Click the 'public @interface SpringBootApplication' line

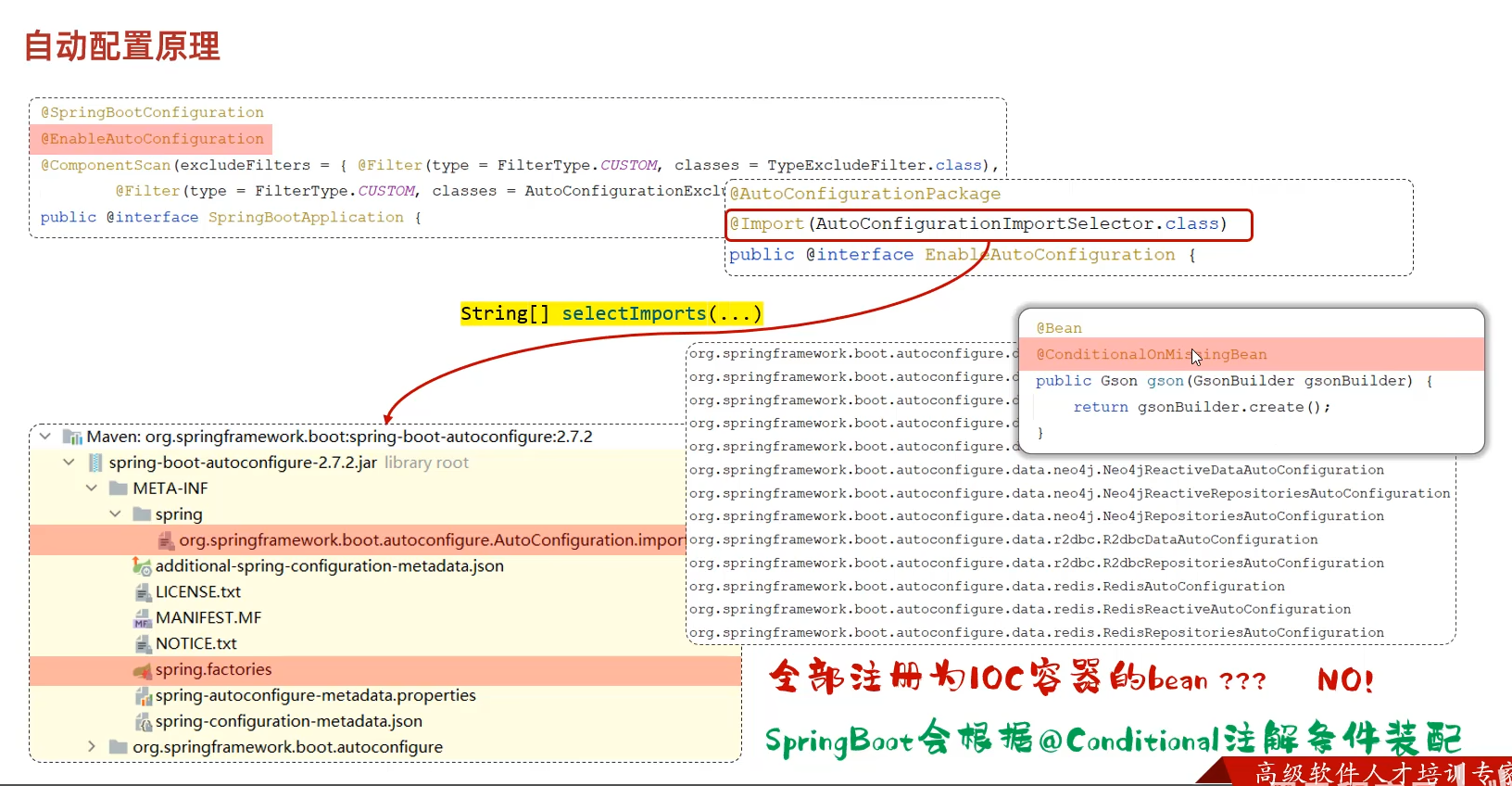click(x=231, y=218)
